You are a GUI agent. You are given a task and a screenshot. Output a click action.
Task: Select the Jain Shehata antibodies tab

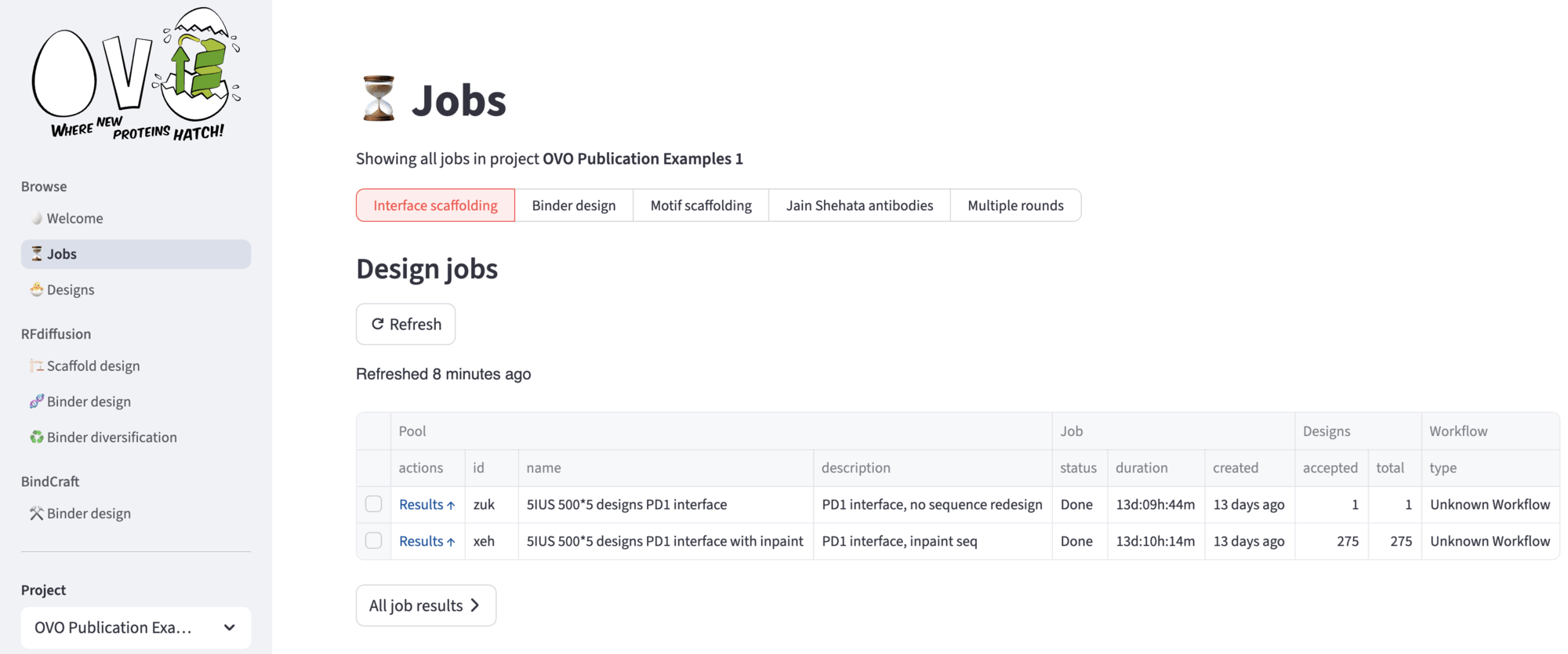coord(859,205)
